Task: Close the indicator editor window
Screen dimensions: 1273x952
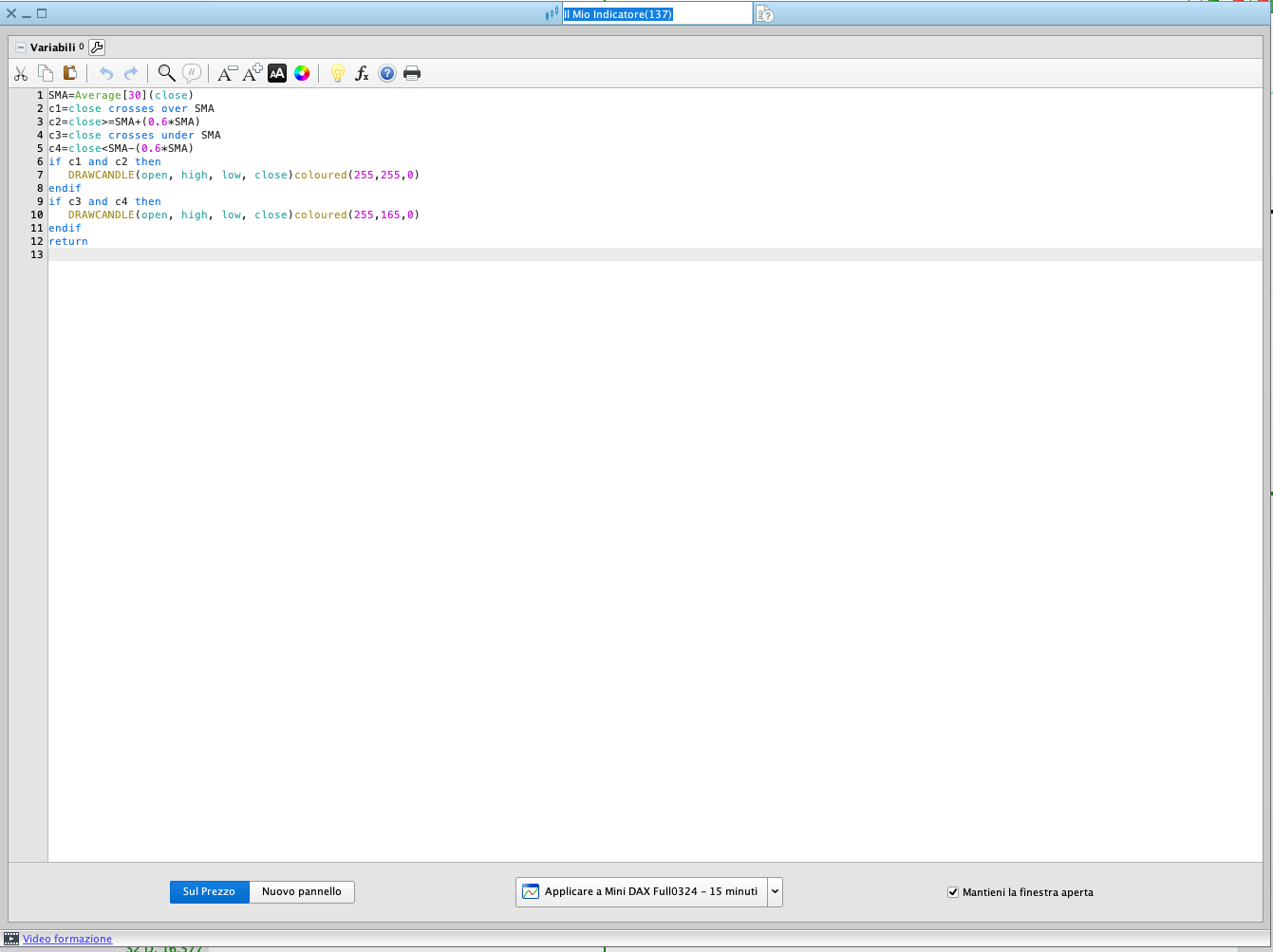Action: (x=11, y=13)
